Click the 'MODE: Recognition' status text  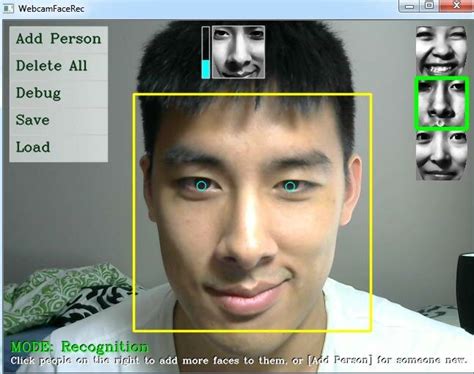click(80, 347)
